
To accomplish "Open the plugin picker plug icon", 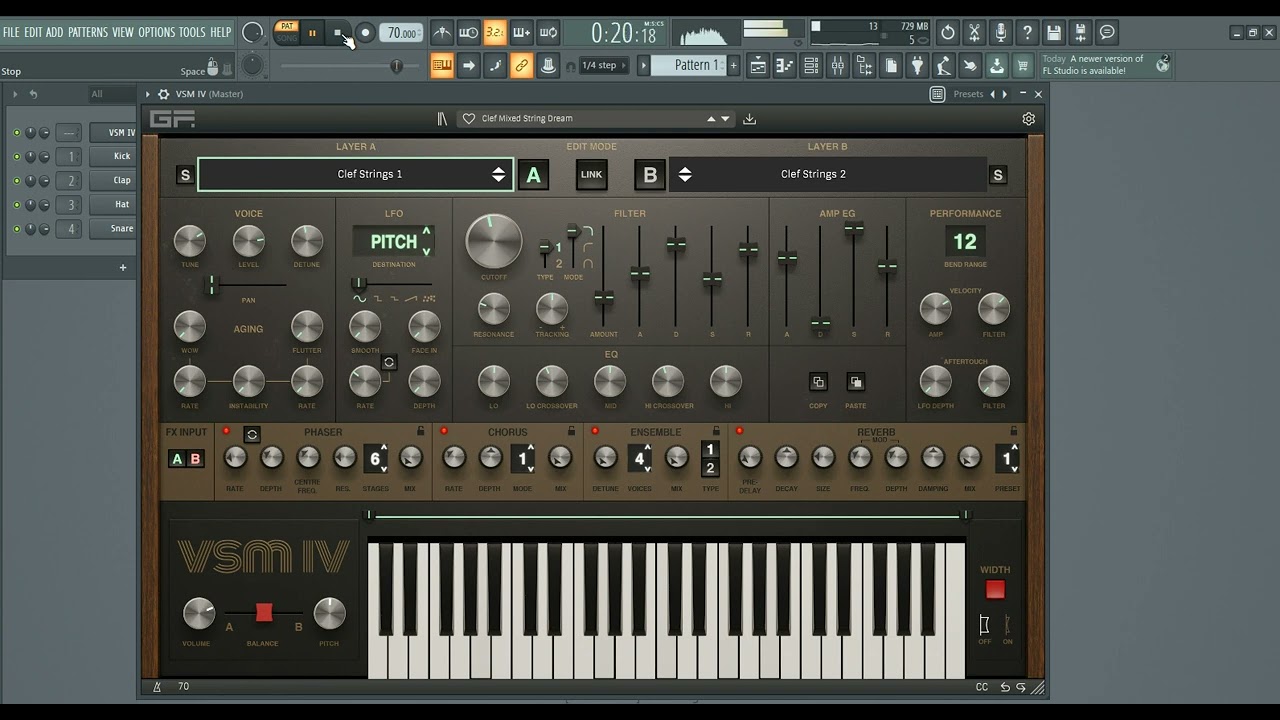I will coord(917,66).
